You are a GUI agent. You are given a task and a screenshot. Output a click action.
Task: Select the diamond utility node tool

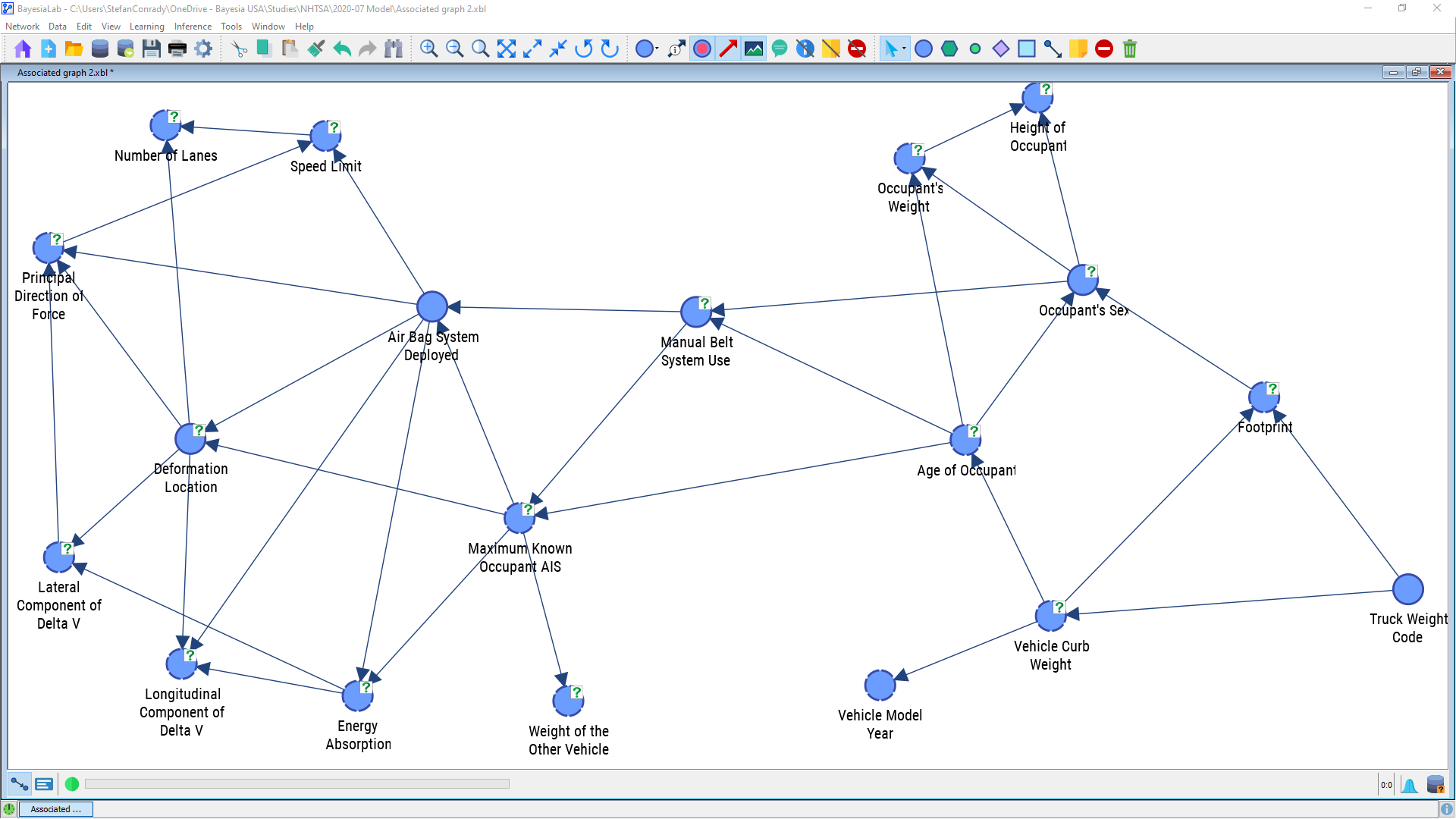[1001, 49]
